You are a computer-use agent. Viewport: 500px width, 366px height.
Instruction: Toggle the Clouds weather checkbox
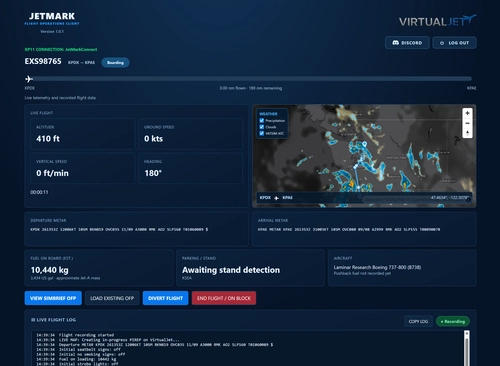[x=262, y=127]
